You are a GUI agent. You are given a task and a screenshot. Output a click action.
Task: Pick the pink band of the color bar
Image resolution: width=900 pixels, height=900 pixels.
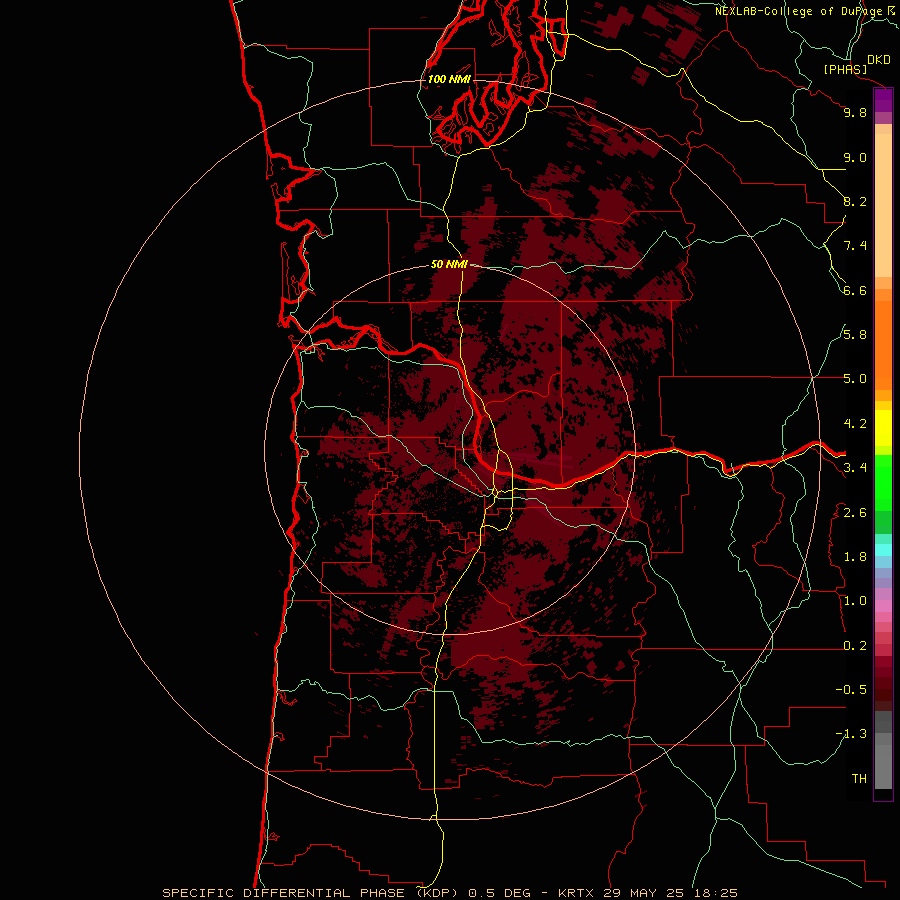pos(883,606)
